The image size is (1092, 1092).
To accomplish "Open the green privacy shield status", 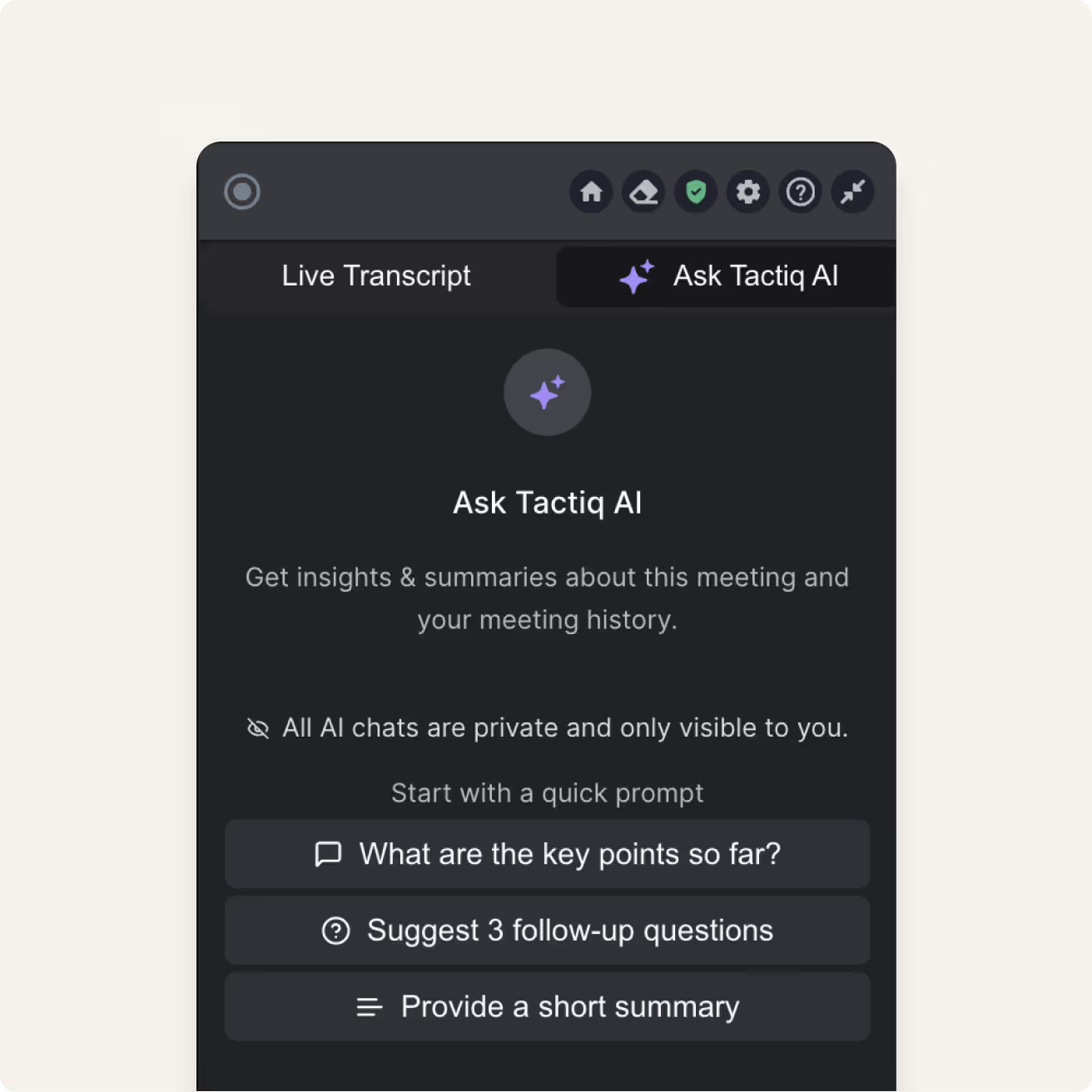I will pyautogui.click(x=696, y=192).
